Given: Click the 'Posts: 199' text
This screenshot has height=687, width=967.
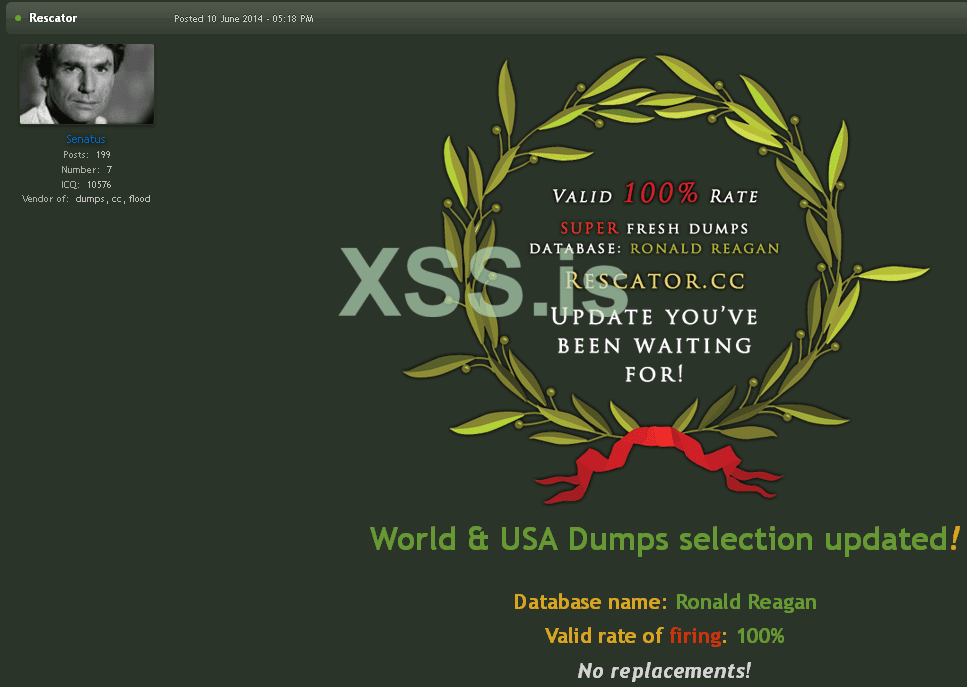Looking at the screenshot, I should coord(86,154).
